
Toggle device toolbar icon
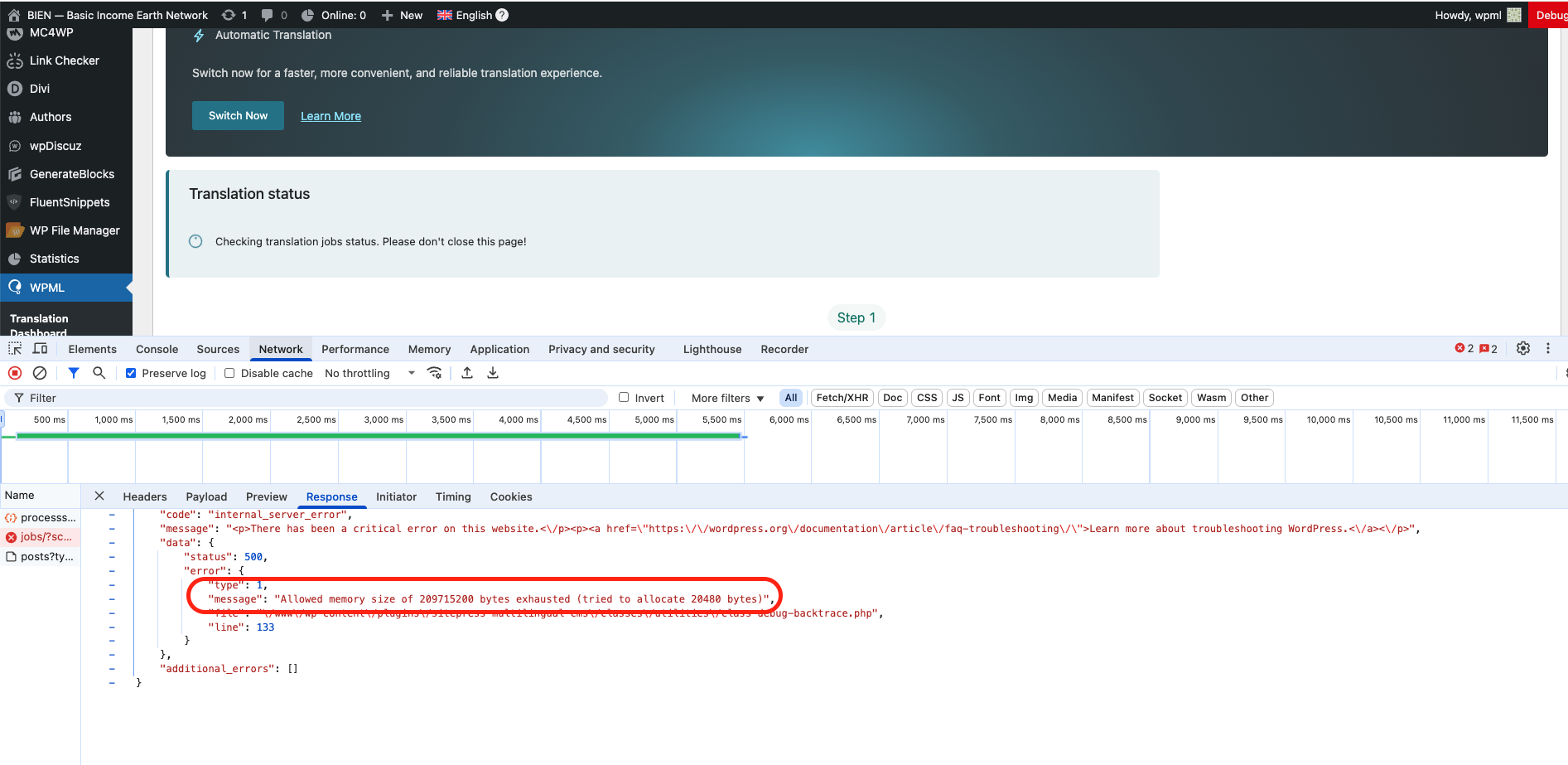tap(40, 349)
